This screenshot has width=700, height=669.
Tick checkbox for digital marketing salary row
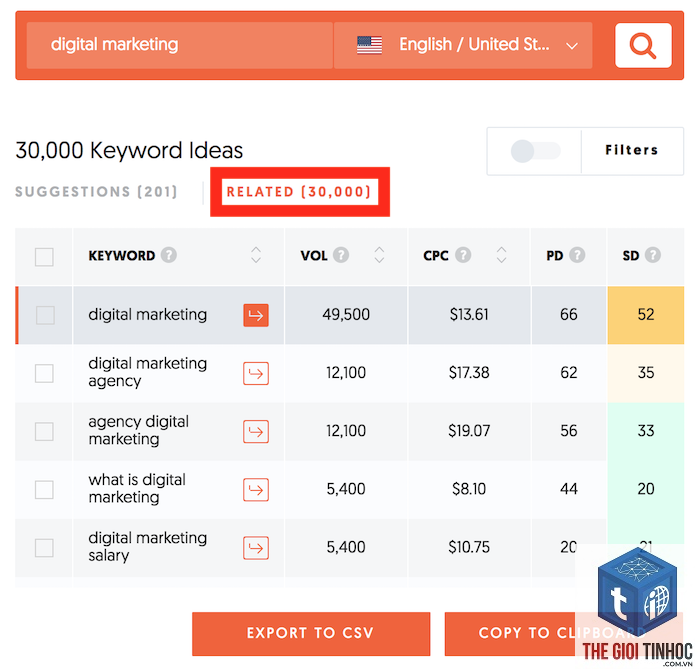44,548
